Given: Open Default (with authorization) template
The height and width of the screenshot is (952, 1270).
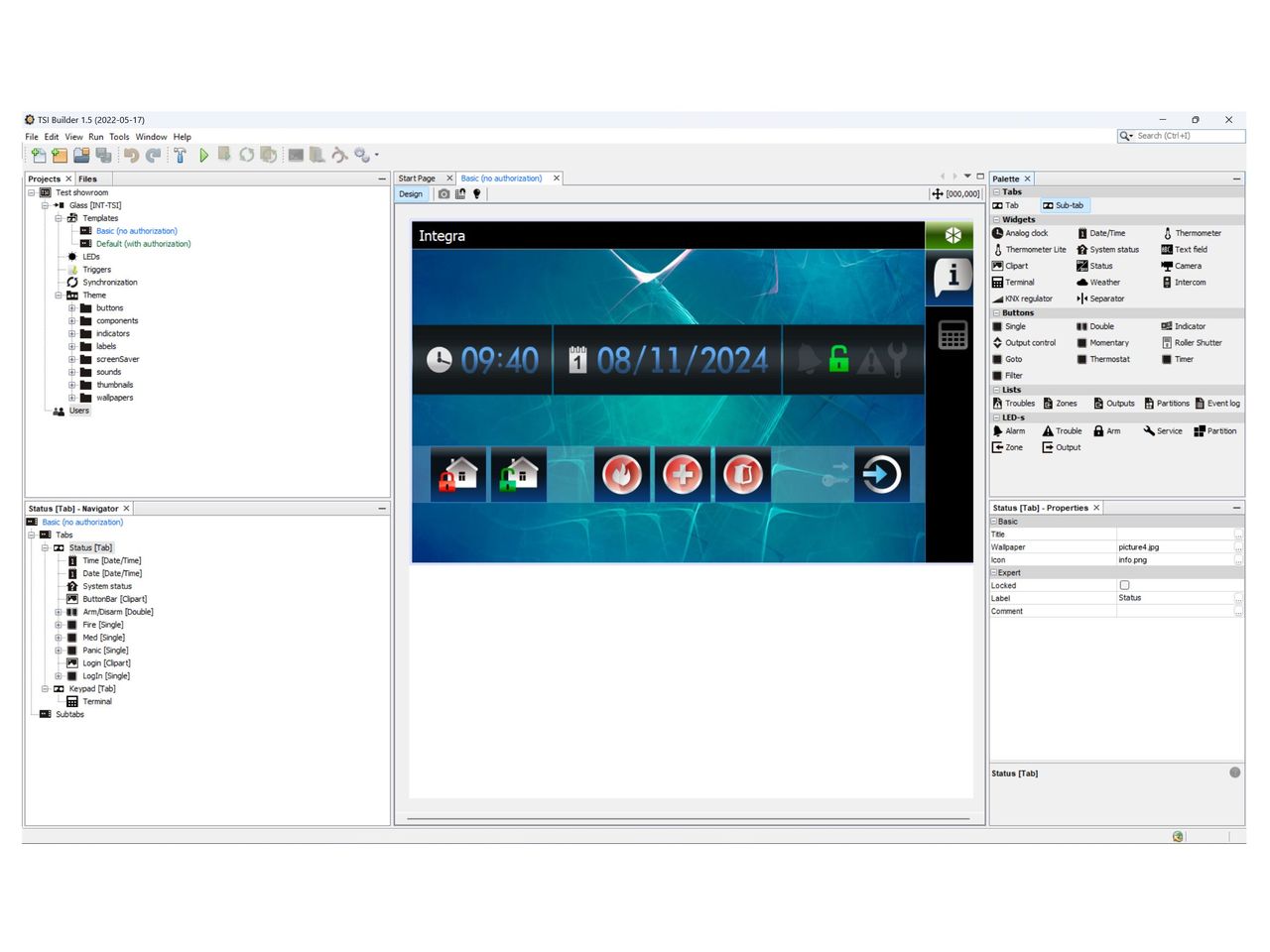Looking at the screenshot, I should [143, 244].
